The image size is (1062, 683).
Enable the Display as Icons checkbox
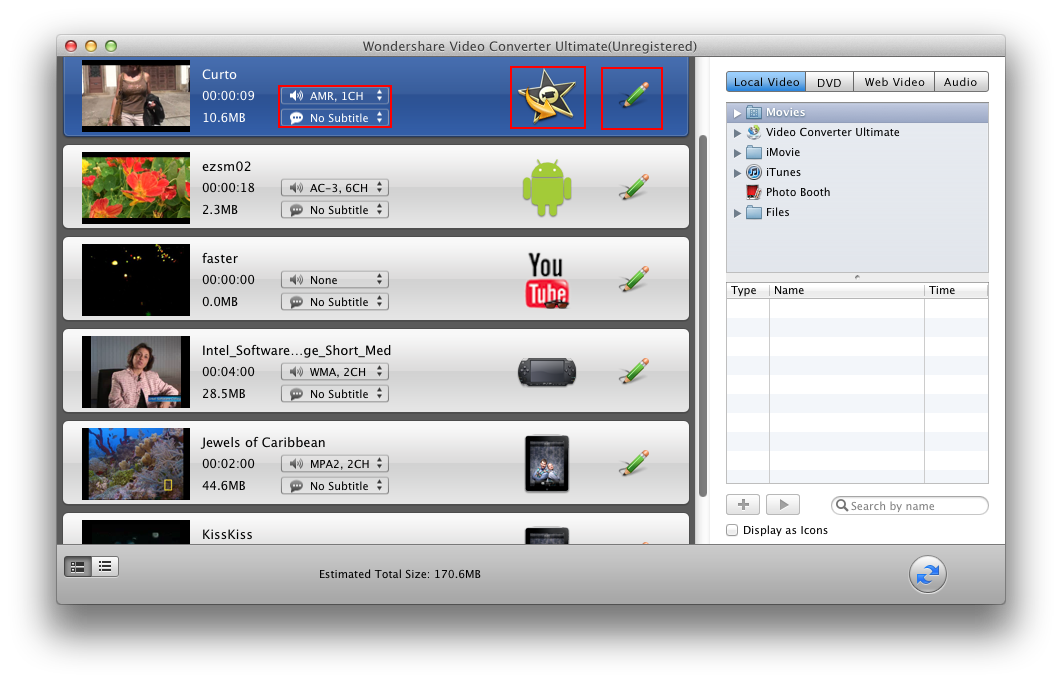tap(733, 530)
